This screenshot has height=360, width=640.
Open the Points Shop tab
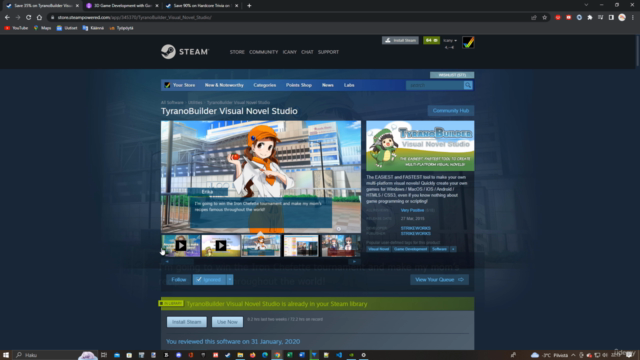(x=299, y=85)
